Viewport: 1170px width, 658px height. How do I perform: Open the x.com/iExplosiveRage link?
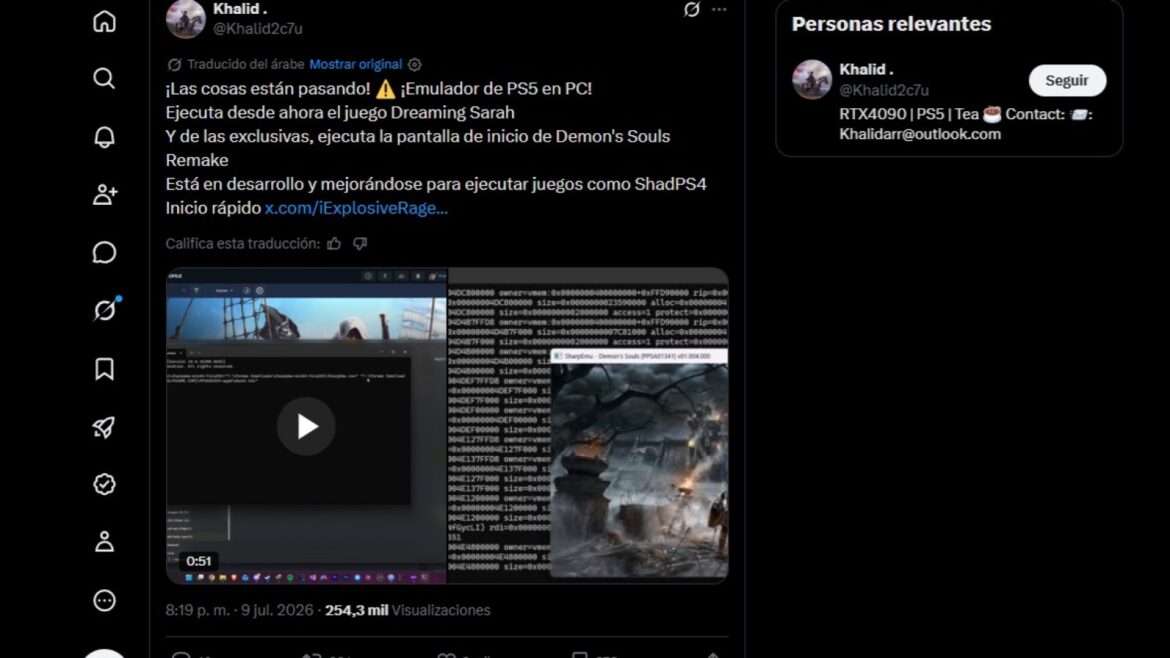point(356,207)
